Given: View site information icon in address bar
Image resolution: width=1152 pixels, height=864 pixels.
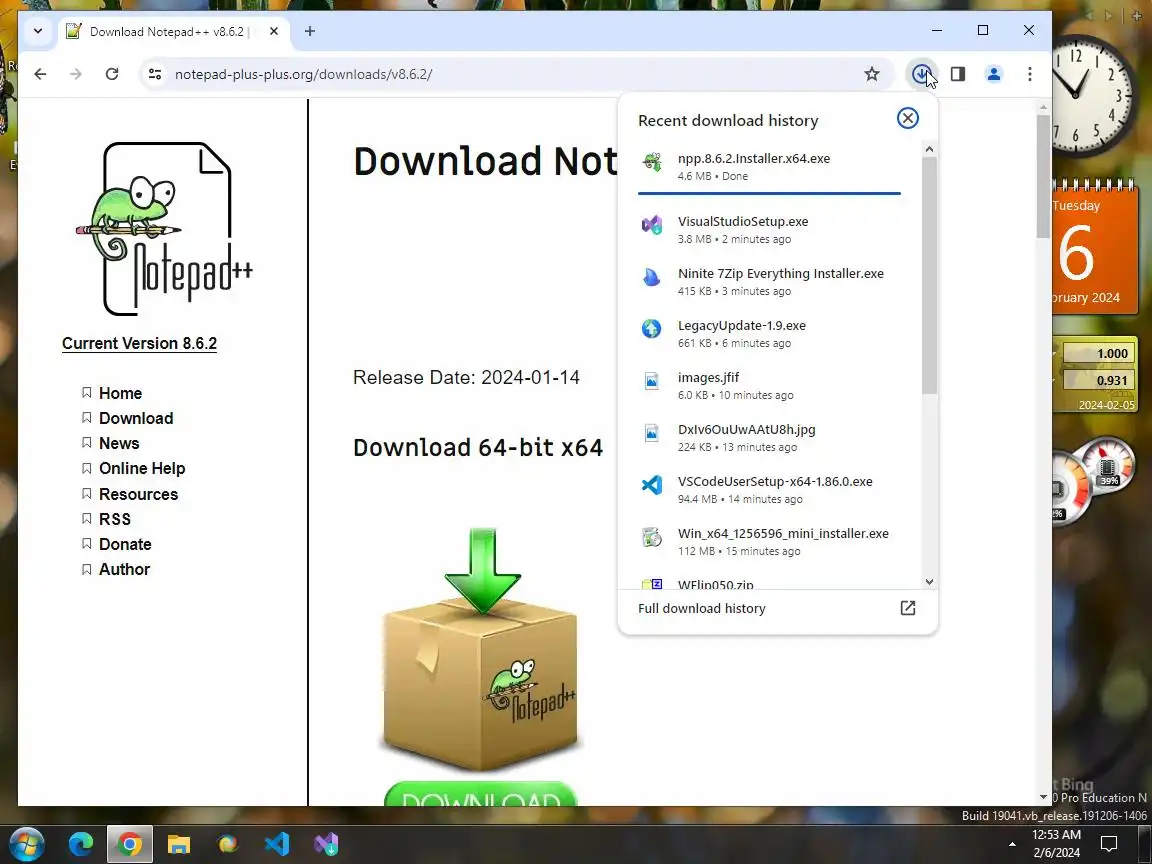Looking at the screenshot, I should [x=155, y=73].
